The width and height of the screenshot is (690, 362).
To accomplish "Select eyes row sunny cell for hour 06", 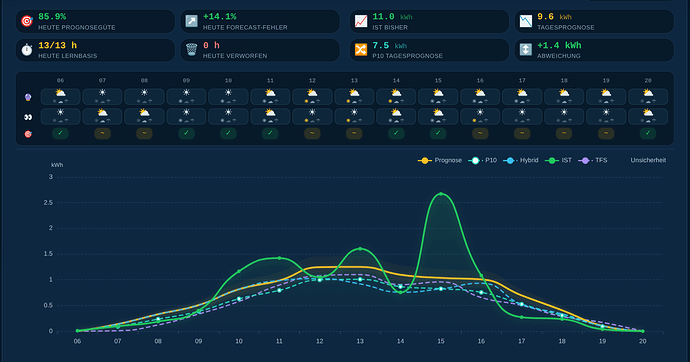I will pos(60,117).
